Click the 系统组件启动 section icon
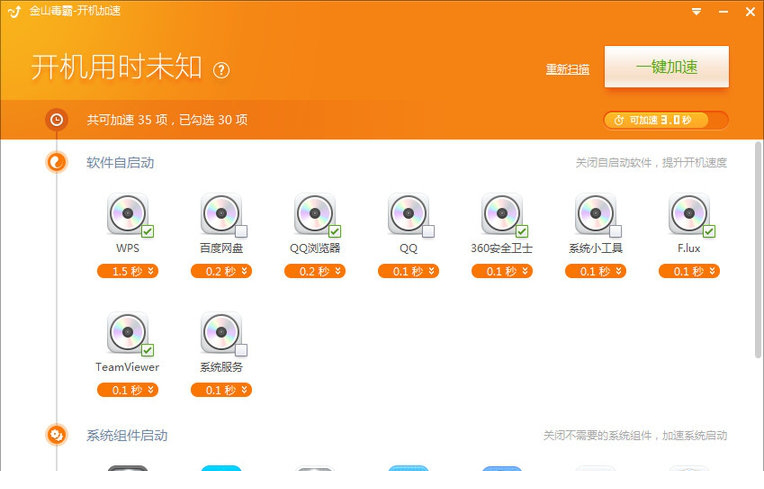Viewport: 764px width, 489px height. 57,435
